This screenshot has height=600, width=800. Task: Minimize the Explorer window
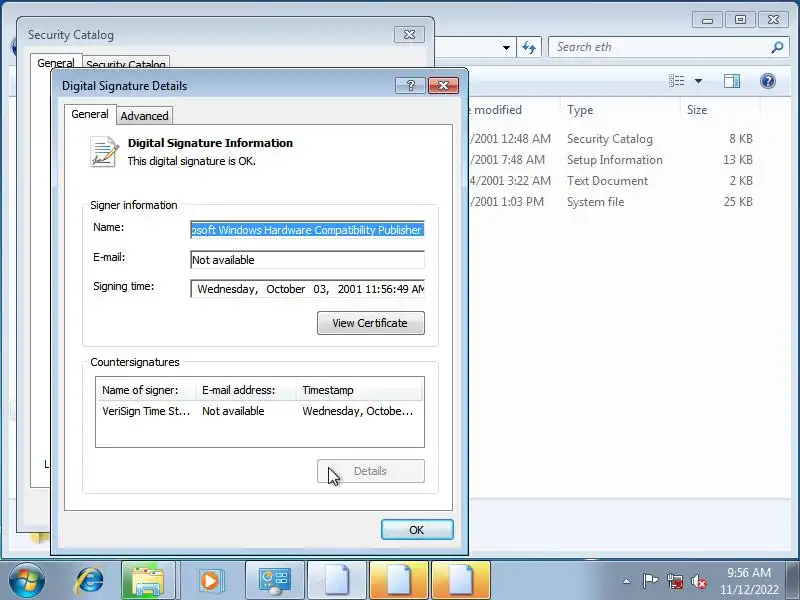pos(707,20)
